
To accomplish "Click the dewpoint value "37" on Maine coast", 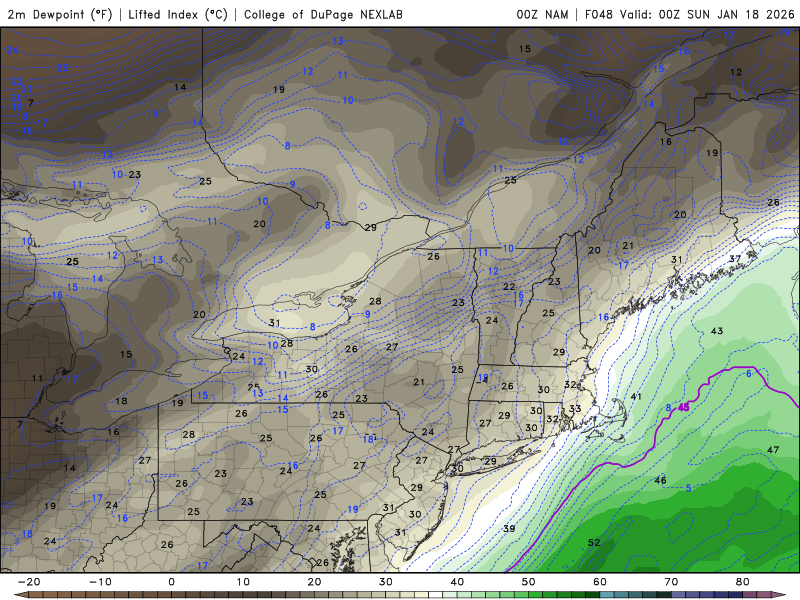I will (735, 259).
